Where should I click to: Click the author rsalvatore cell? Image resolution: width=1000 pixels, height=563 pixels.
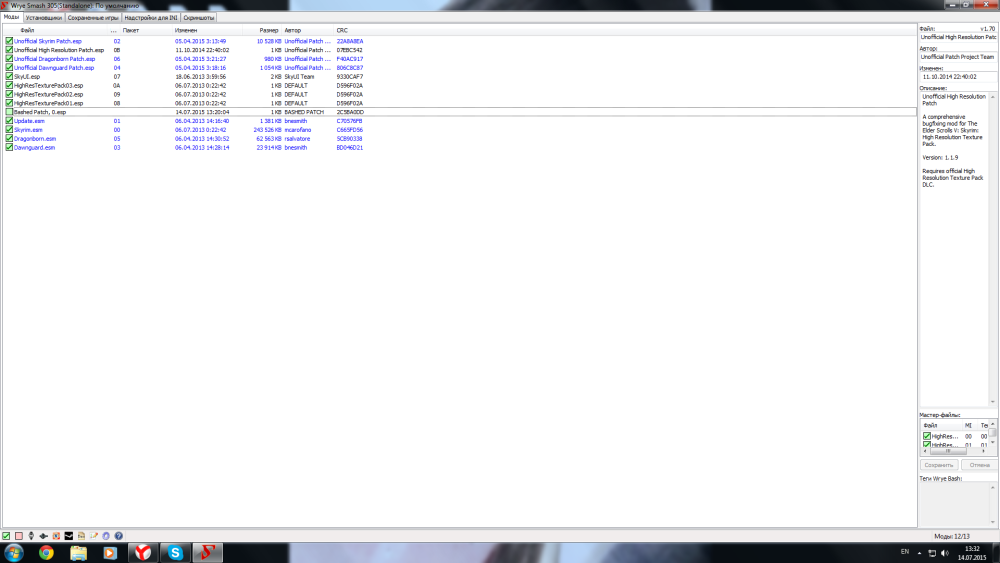coord(297,138)
